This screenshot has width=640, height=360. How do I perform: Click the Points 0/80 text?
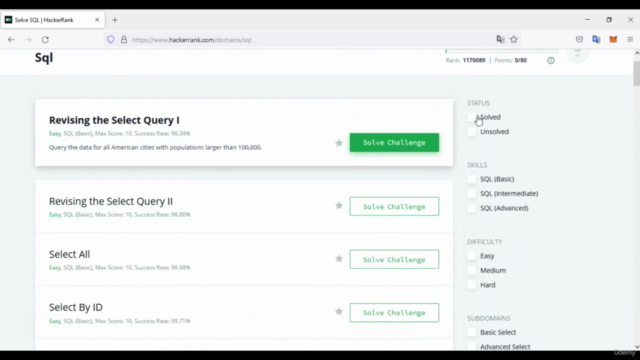511,60
